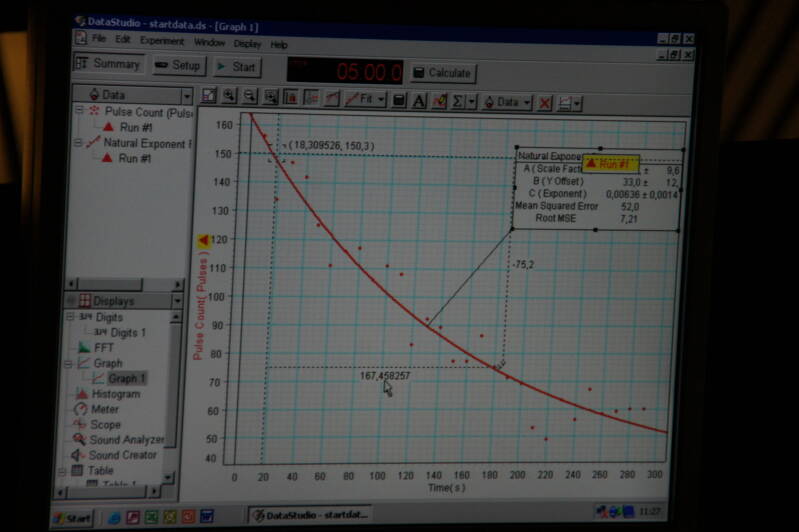This screenshot has height=532, width=799.
Task: Open the Experiment menu
Action: click(162, 41)
